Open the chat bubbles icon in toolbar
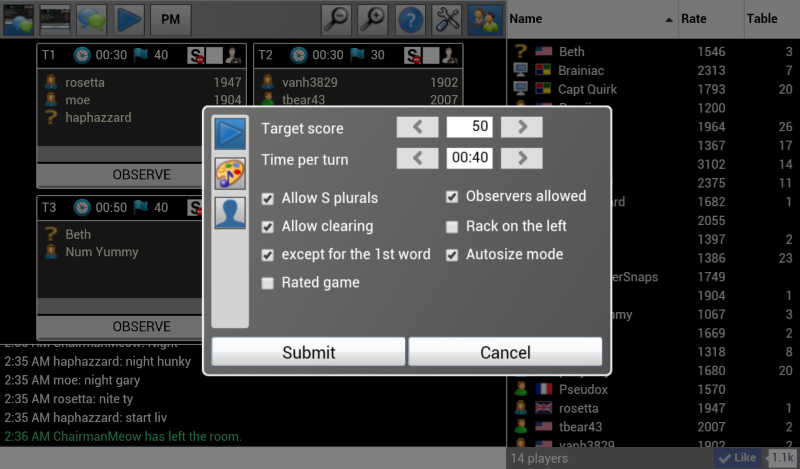The width and height of the screenshot is (800, 469). 92,19
